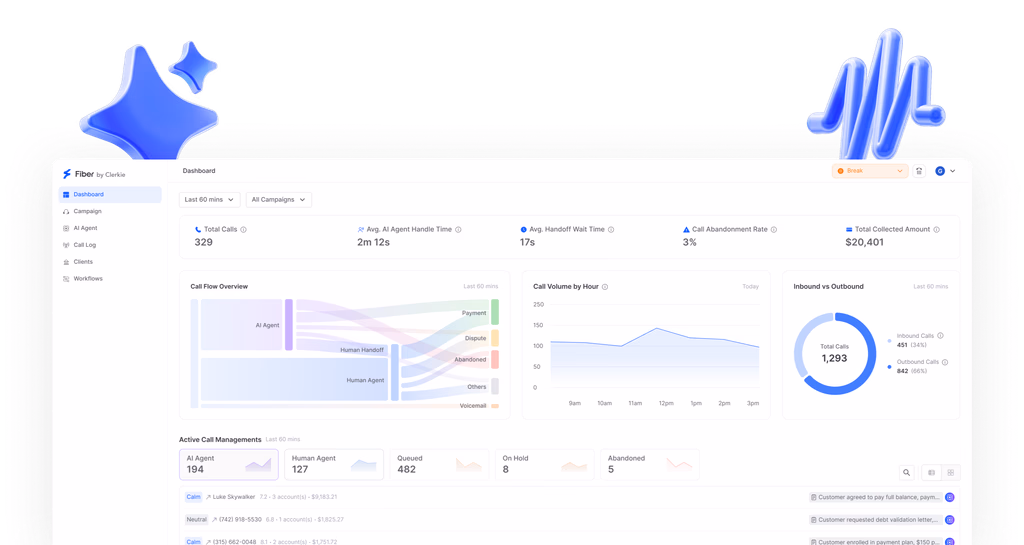
Task: Click info icon beside Avg. AI Agent Handle Time
Action: tap(458, 230)
